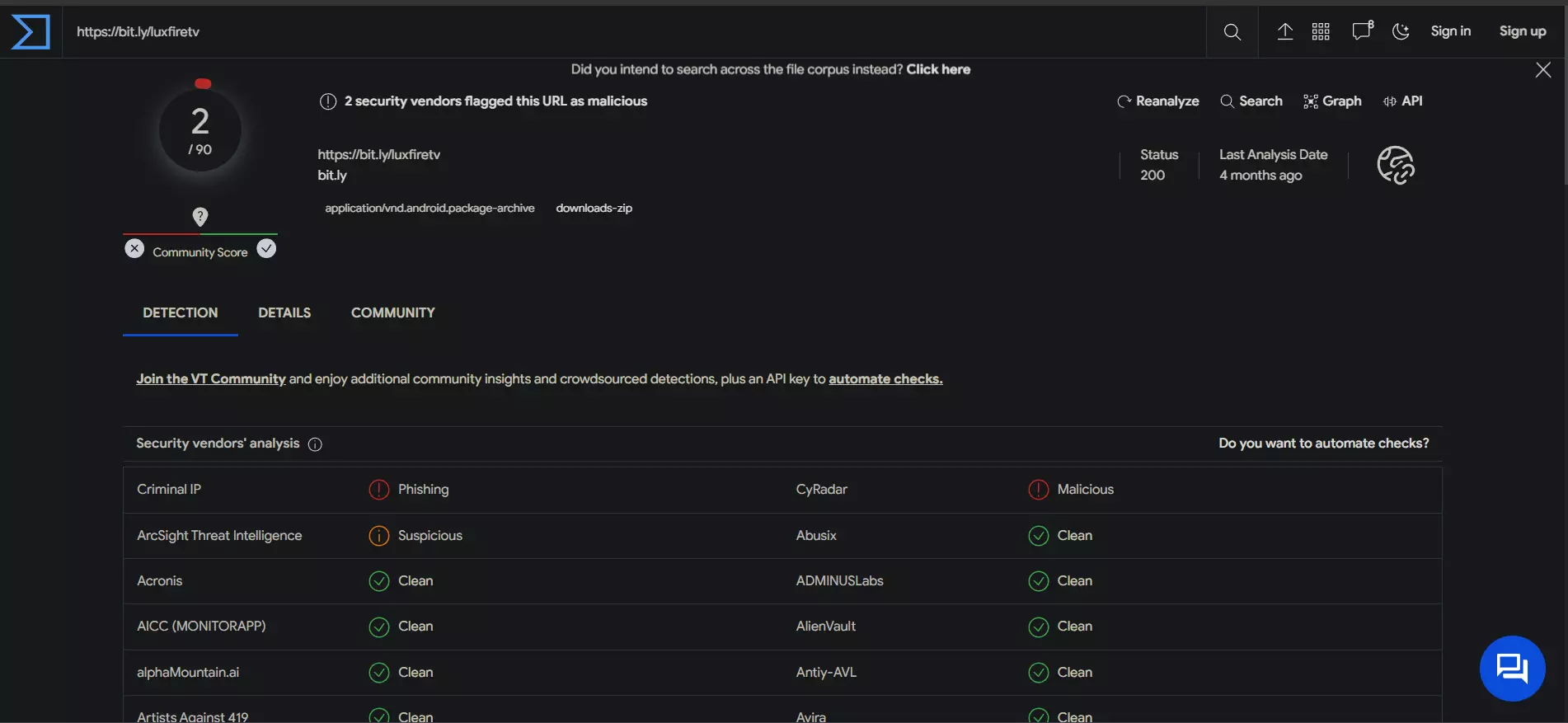Click Acronis Clean check icon
The height and width of the screenshot is (723, 1568).
point(378,581)
